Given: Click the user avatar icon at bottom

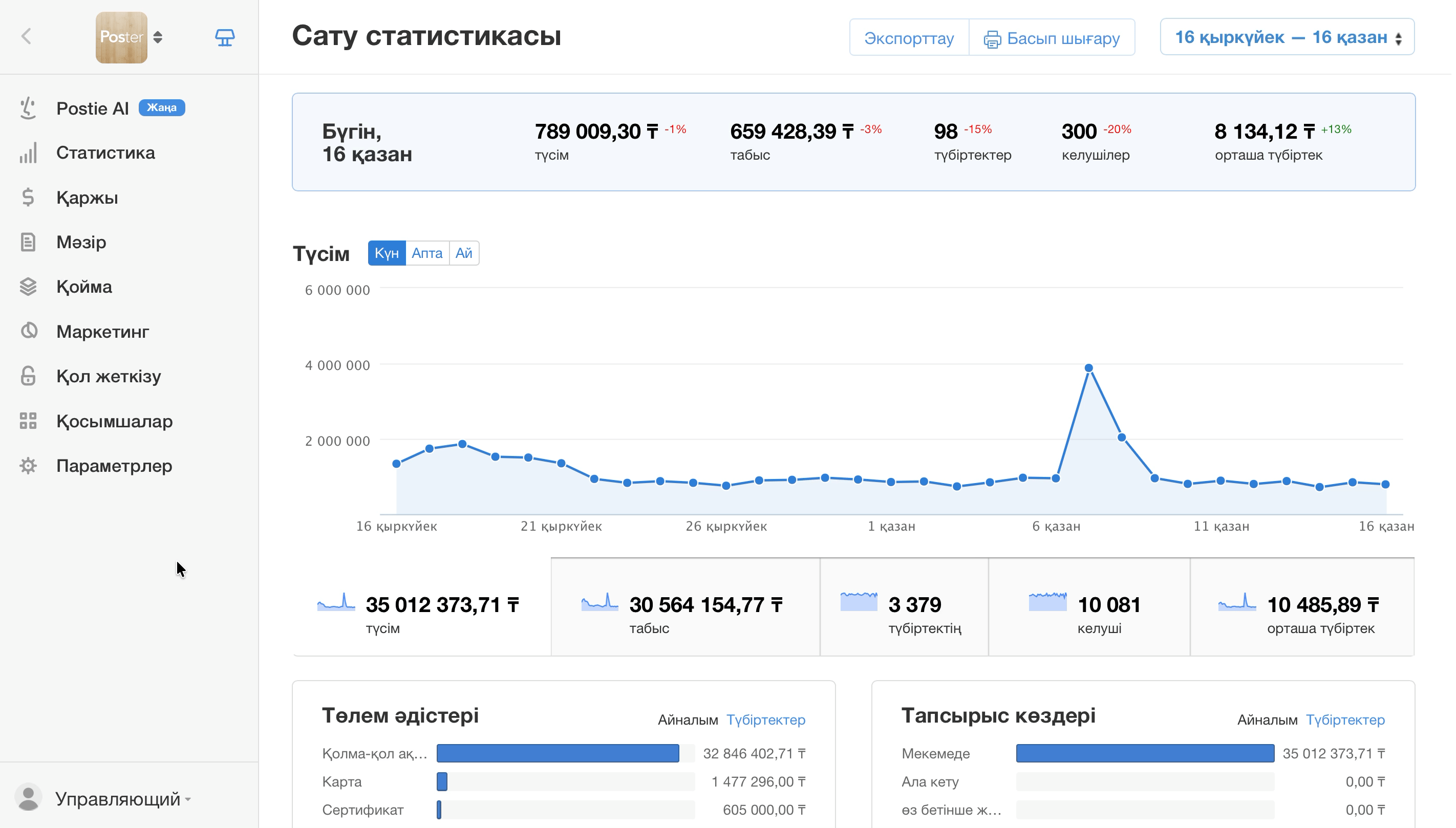Looking at the screenshot, I should 29,797.
